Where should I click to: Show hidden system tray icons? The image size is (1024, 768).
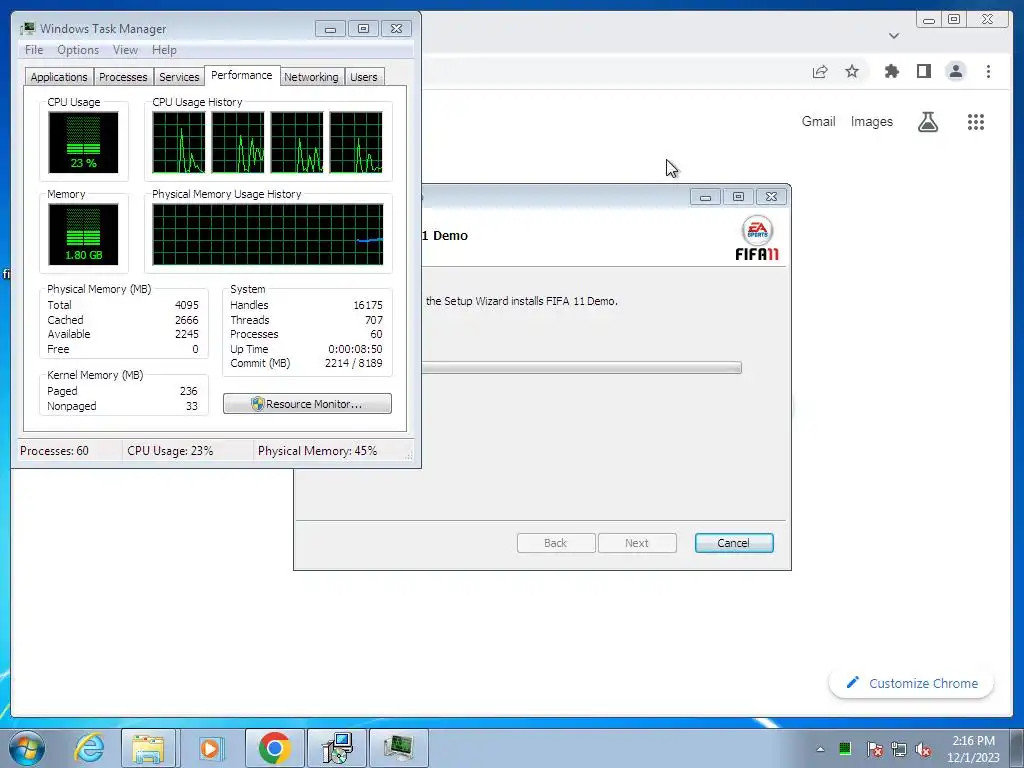pyautogui.click(x=820, y=749)
